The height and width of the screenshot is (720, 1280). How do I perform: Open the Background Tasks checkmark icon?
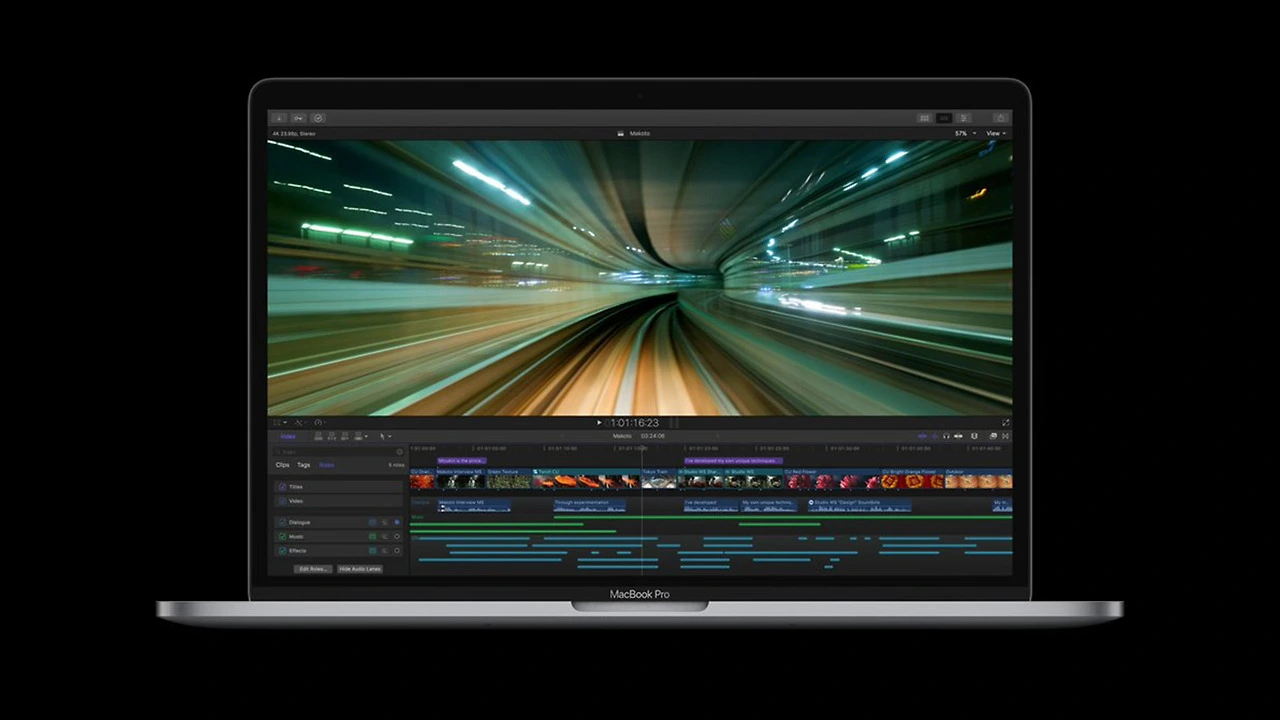tap(317, 118)
